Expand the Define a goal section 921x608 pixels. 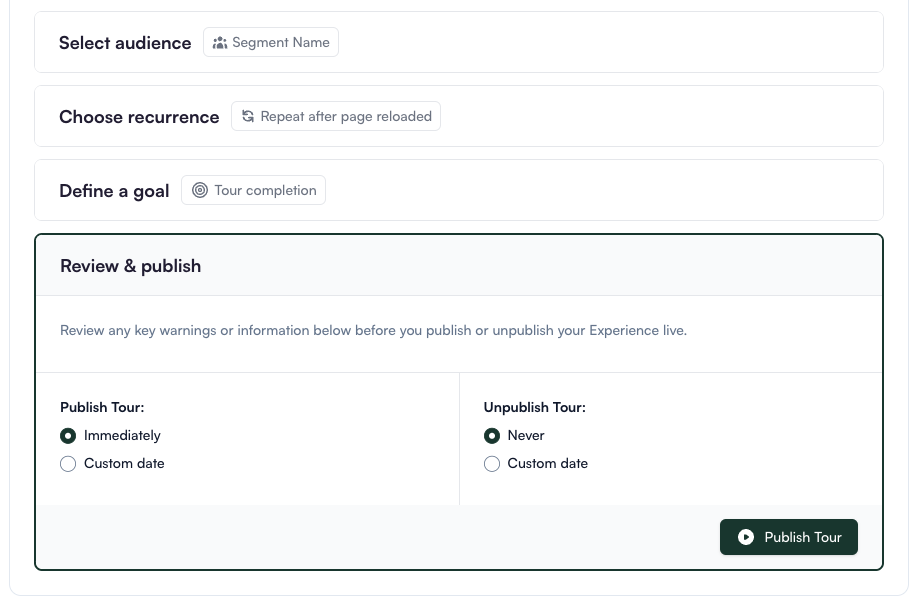point(459,190)
